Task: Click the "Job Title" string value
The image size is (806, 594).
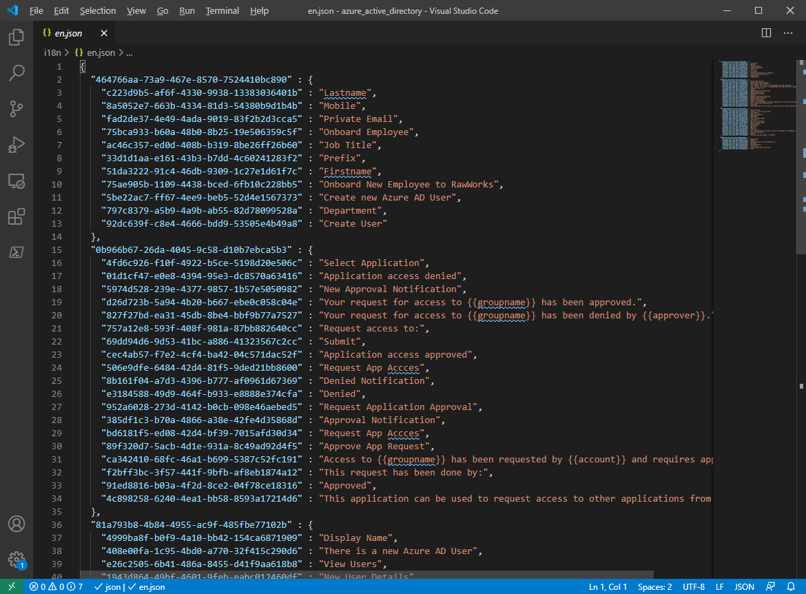Action: [x=348, y=145]
